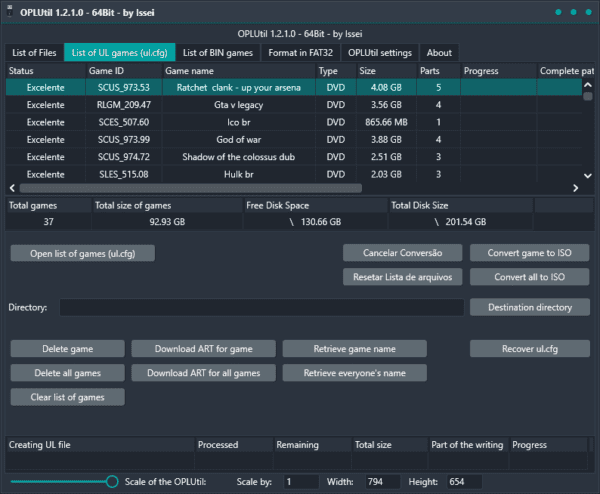Open the OPLUtil settings tab
Image resolution: width=600 pixels, height=494 pixels.
tap(379, 53)
